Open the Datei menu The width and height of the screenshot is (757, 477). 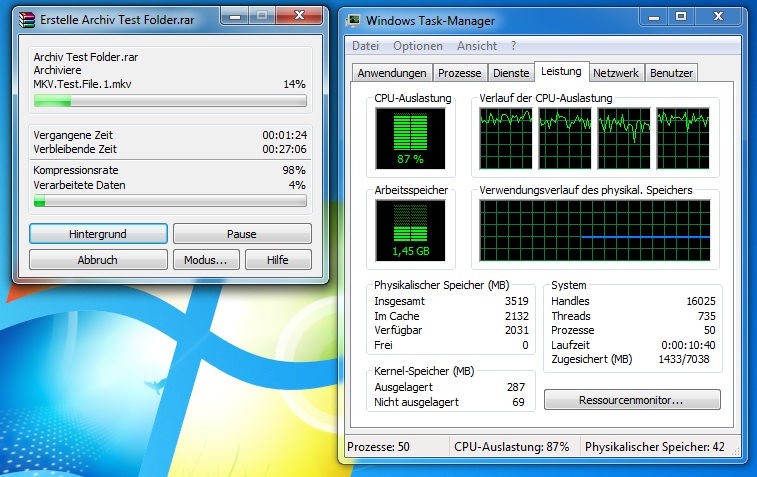365,46
